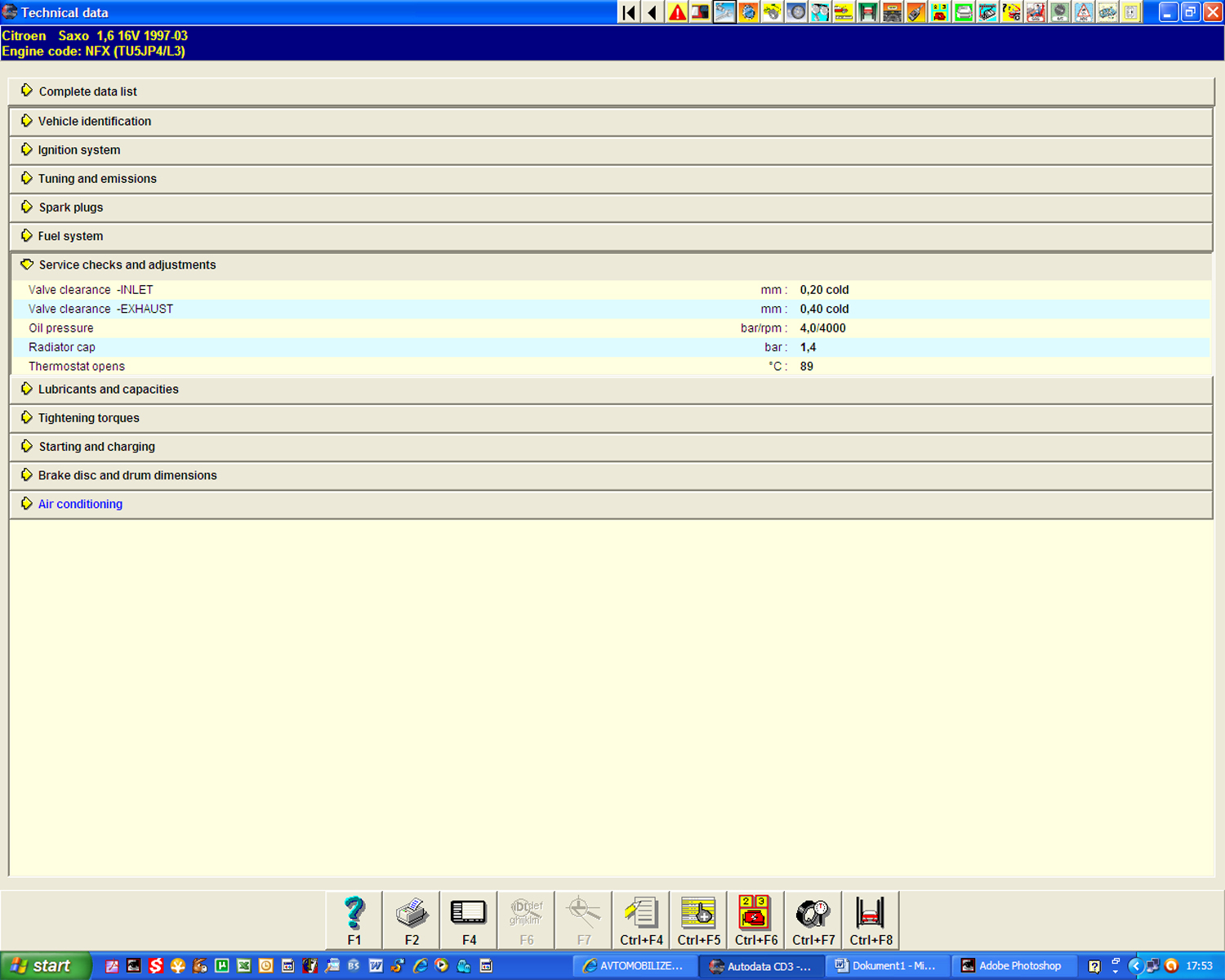This screenshot has height=980, width=1225.
Task: Click the yellow question mark car toolbar icon
Action: (x=1011, y=12)
